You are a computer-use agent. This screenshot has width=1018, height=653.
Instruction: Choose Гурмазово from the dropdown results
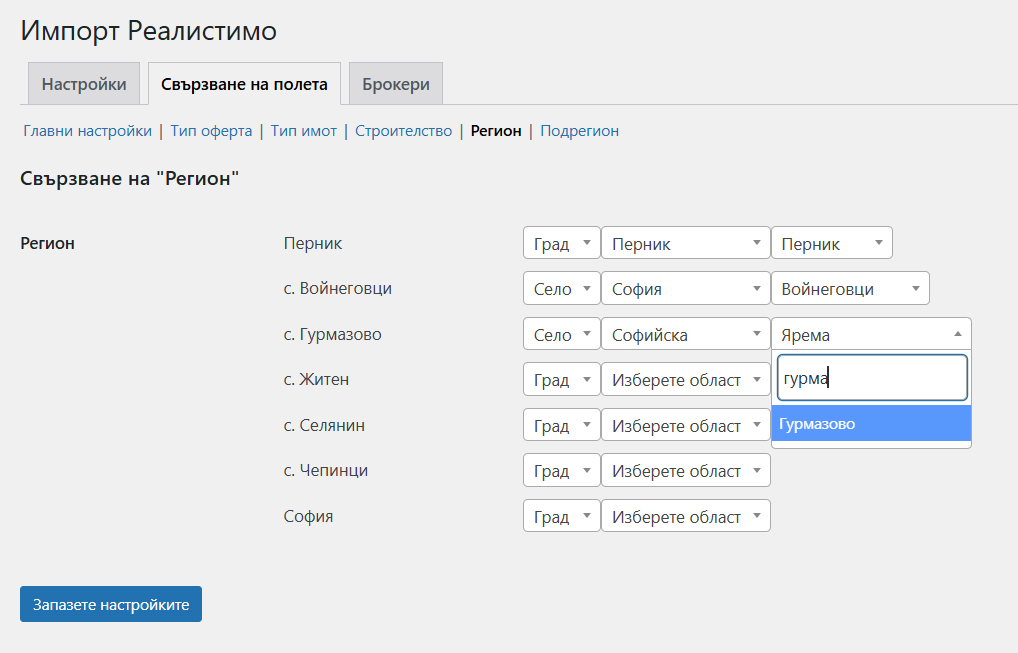pyautogui.click(x=871, y=424)
